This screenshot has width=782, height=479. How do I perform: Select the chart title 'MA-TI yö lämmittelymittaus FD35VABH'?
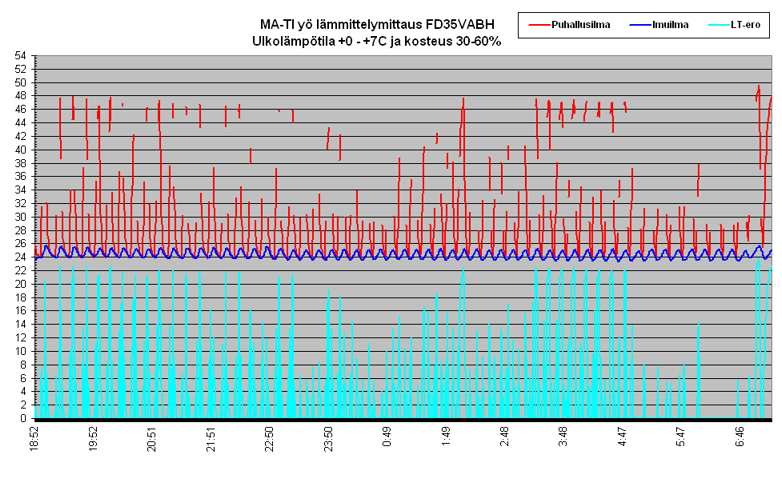(x=377, y=24)
